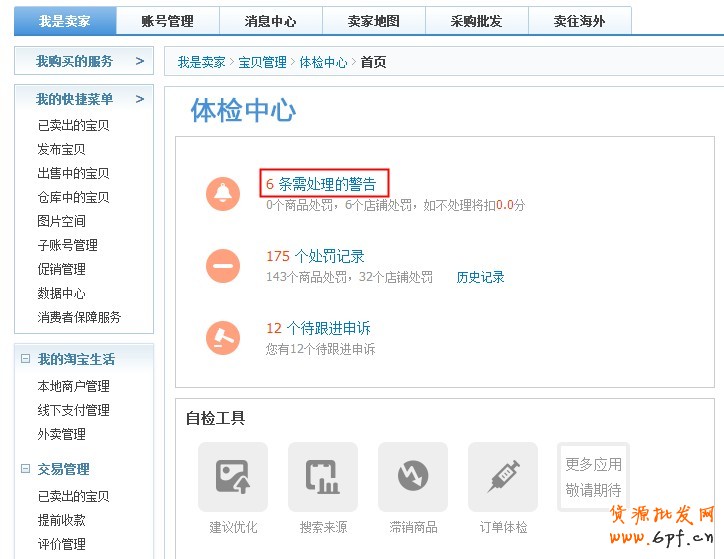Click the gavel appeals icon

(222, 338)
